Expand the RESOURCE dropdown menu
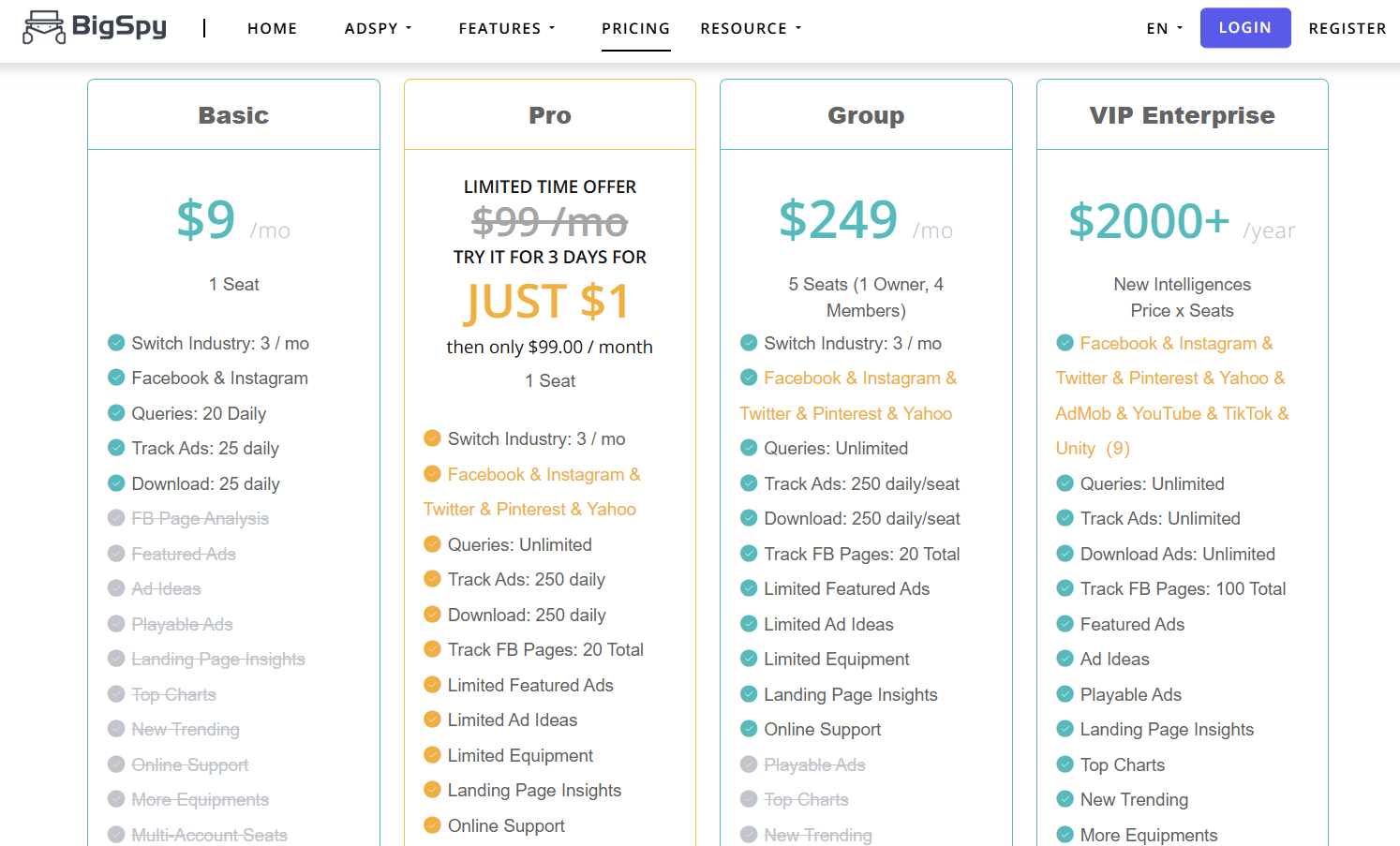Screen dimensions: 1400x846 (x=751, y=28)
